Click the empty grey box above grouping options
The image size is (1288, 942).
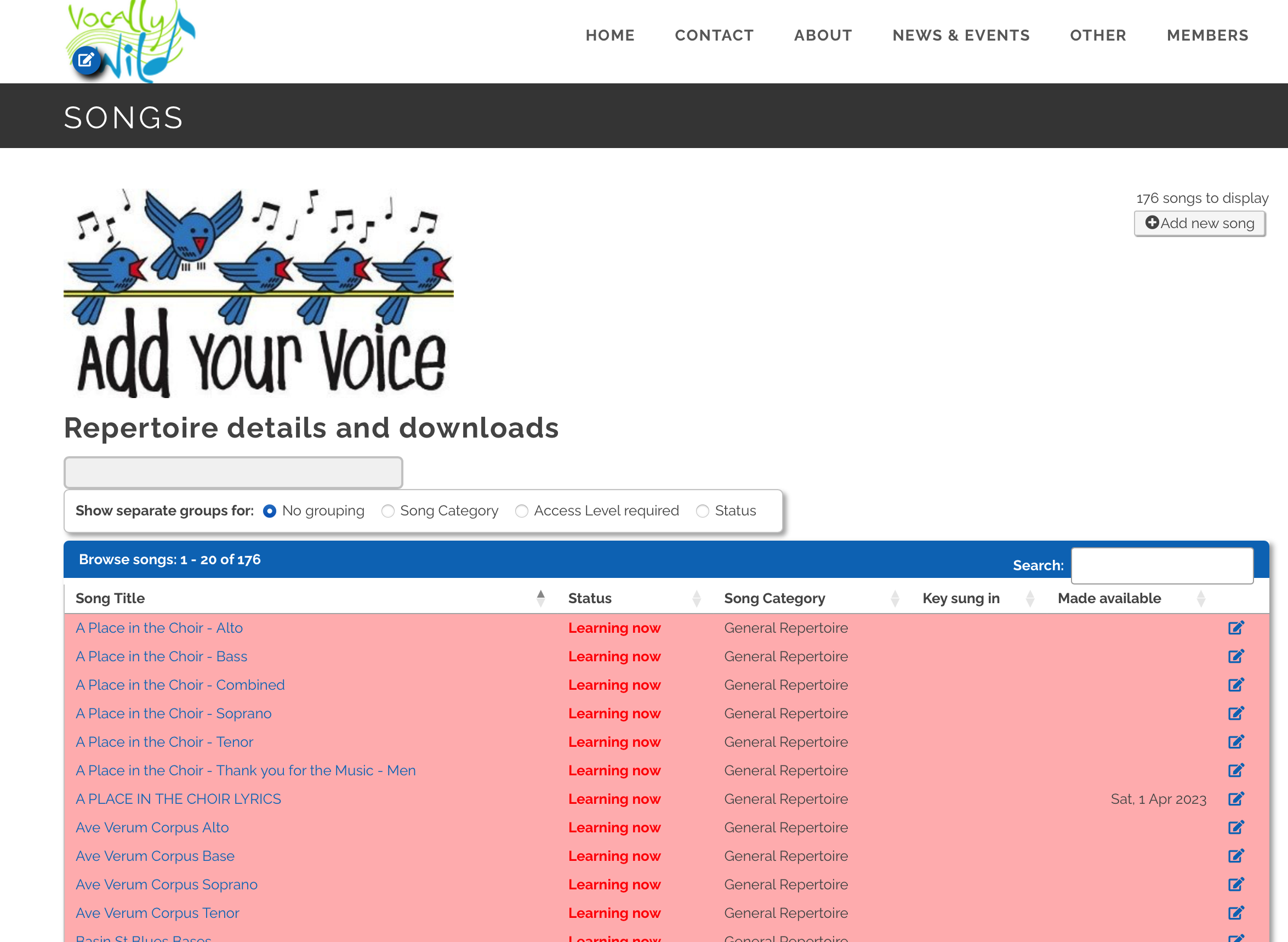233,472
